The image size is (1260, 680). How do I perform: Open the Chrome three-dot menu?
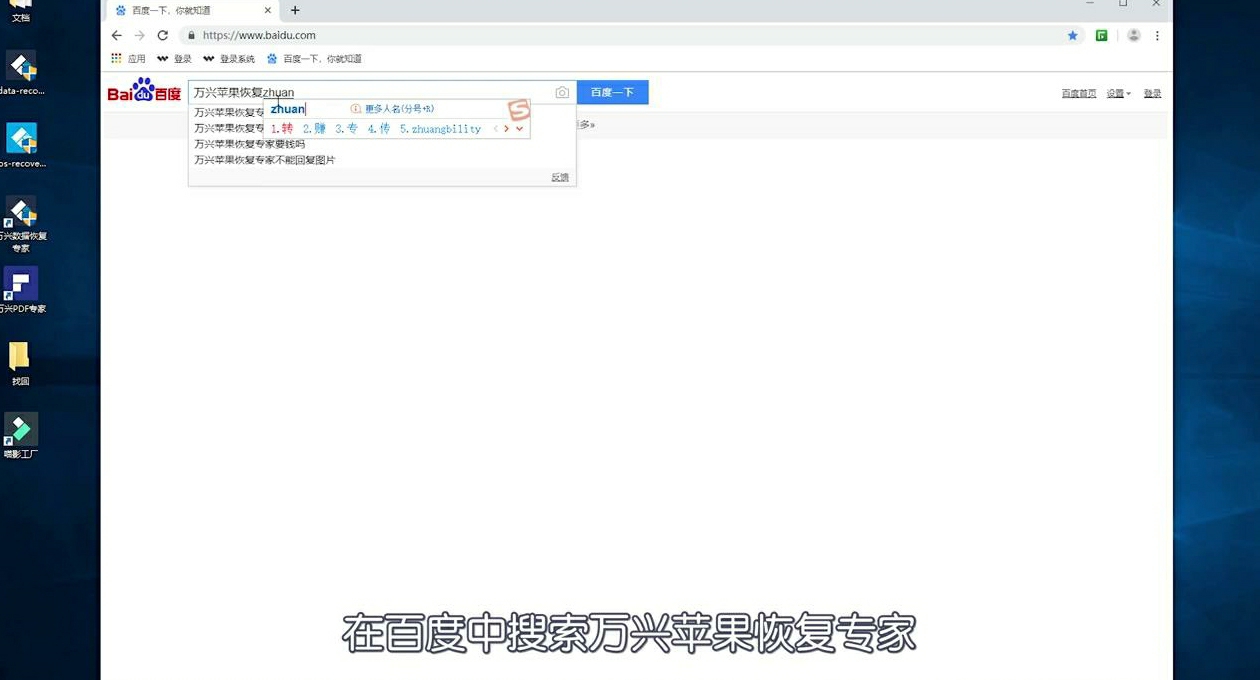1158,35
